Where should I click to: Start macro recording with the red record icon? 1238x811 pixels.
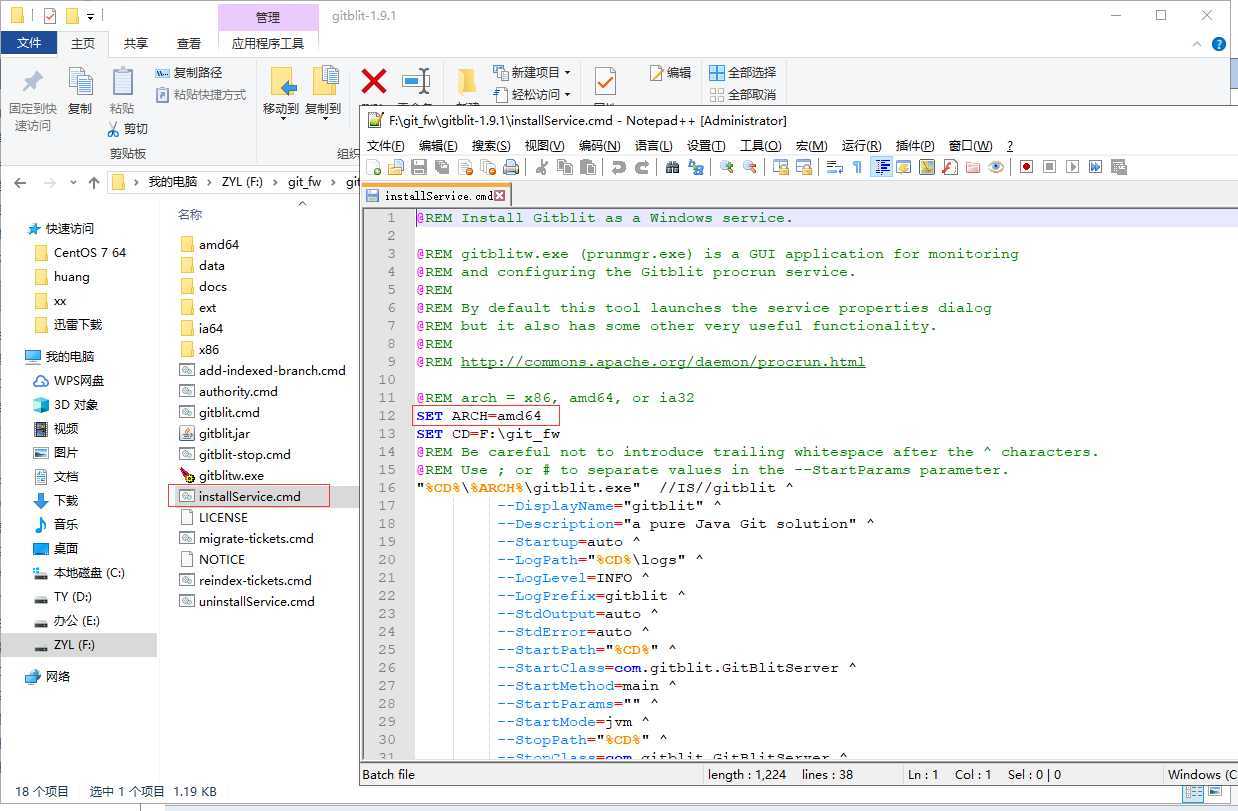click(x=1026, y=167)
